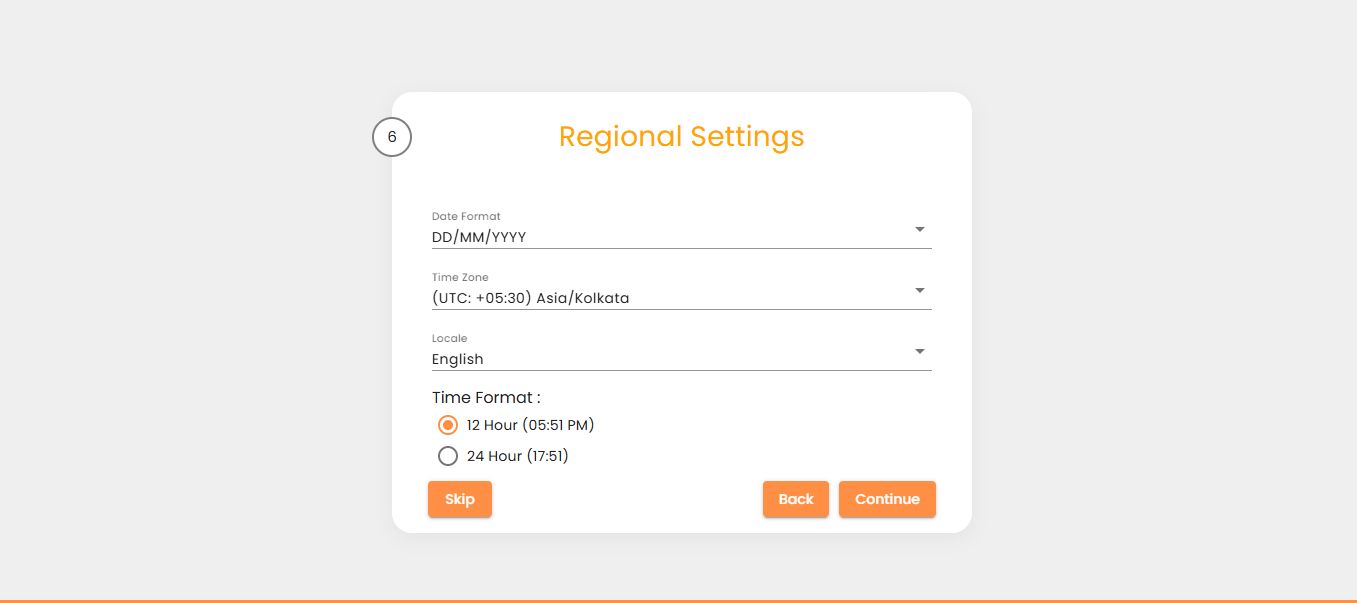Expand the Date Format dropdown arrow
This screenshot has height=603, width=1357.
click(x=919, y=230)
